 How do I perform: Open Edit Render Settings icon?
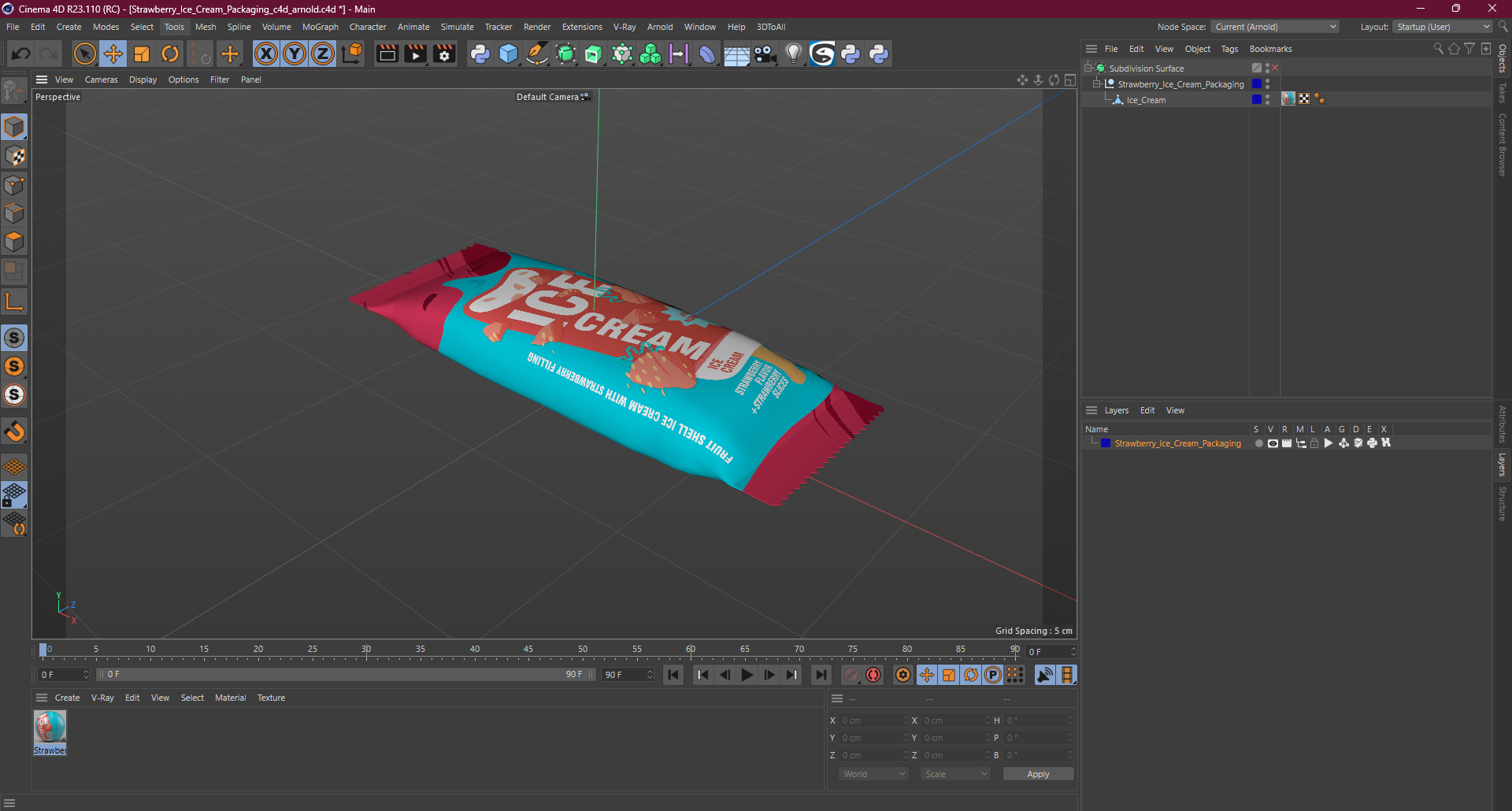coord(444,54)
